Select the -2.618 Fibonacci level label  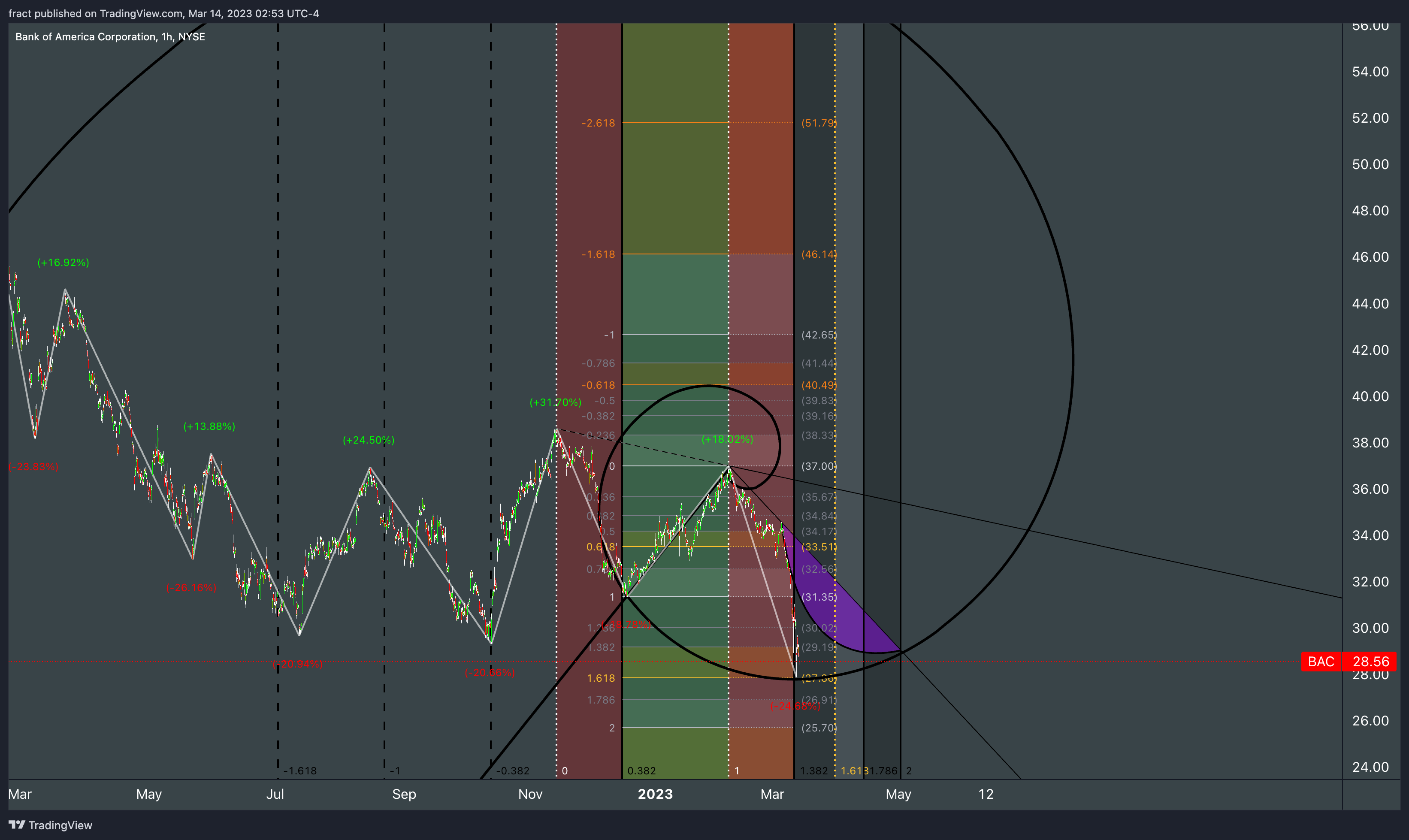pos(598,123)
